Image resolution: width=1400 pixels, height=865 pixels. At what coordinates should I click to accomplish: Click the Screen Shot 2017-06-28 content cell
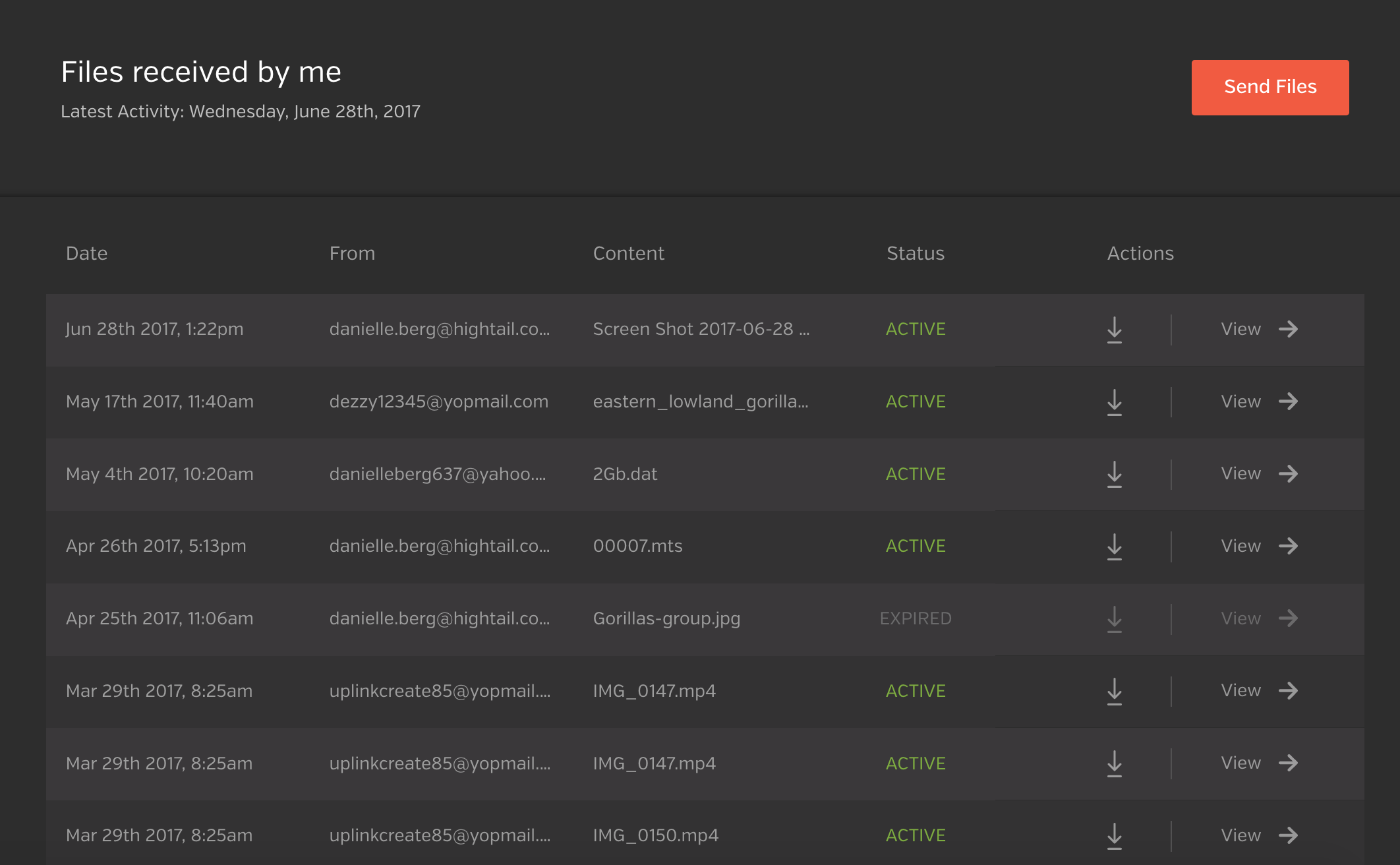click(x=701, y=329)
